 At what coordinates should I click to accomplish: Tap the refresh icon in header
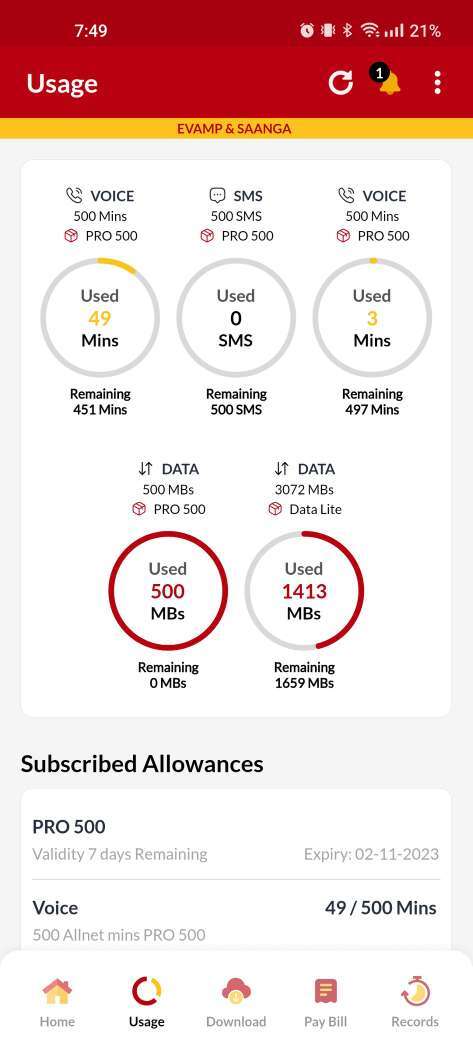pos(340,83)
